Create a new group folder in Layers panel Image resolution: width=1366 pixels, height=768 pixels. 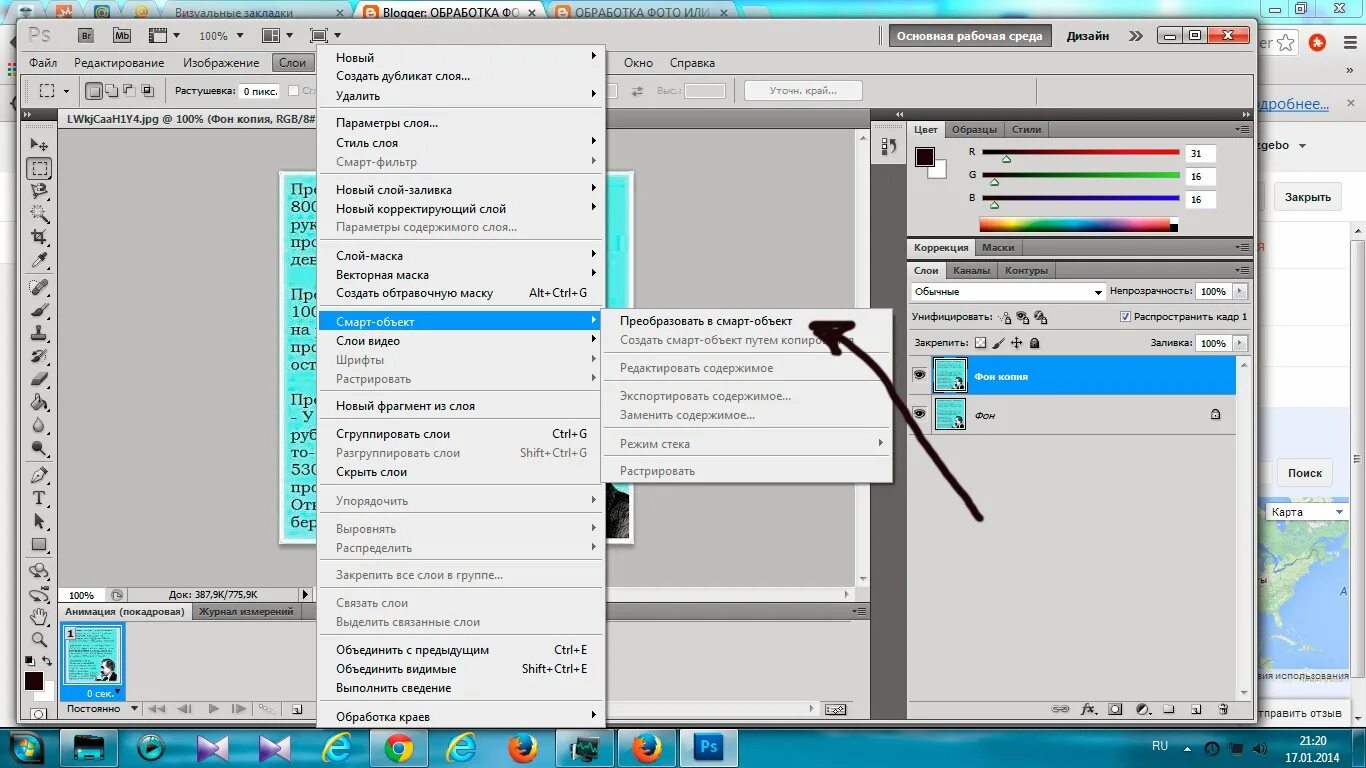1169,709
